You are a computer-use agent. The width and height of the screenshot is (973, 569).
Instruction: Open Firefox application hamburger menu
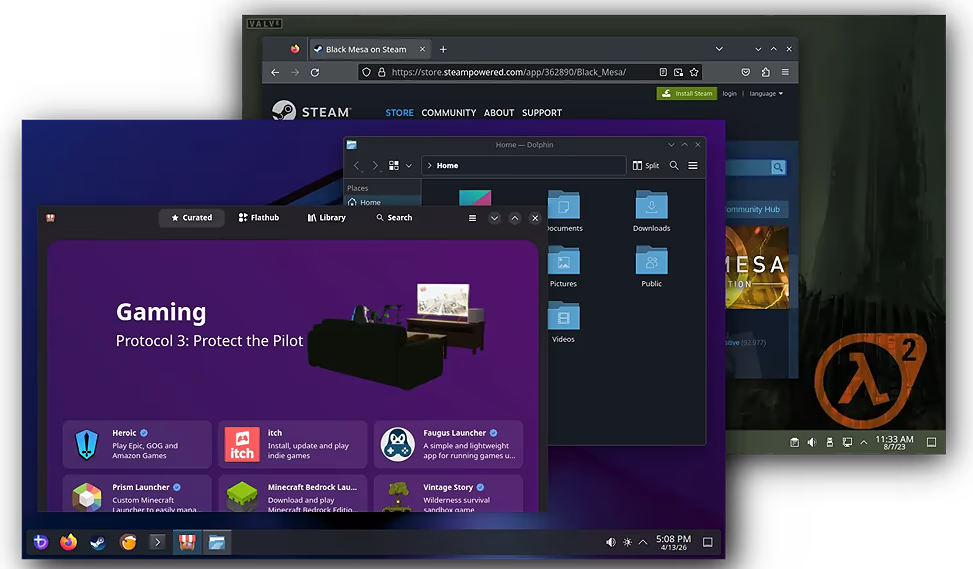click(x=785, y=72)
